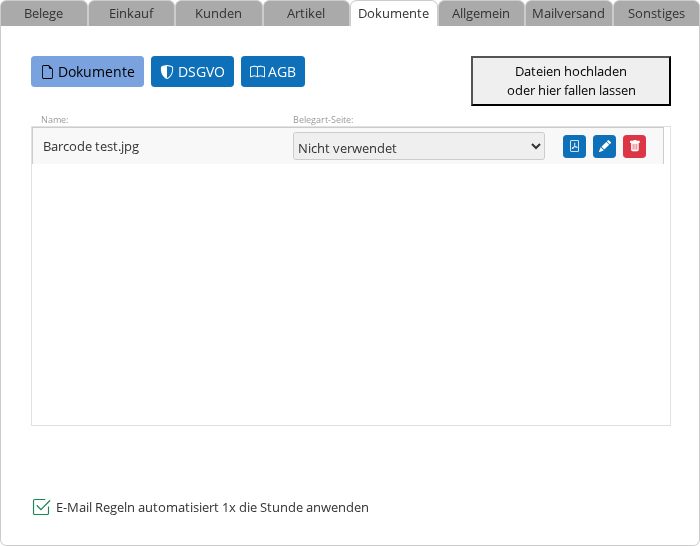The width and height of the screenshot is (700, 546).
Task: Open the Allgemein tab
Action: click(481, 14)
